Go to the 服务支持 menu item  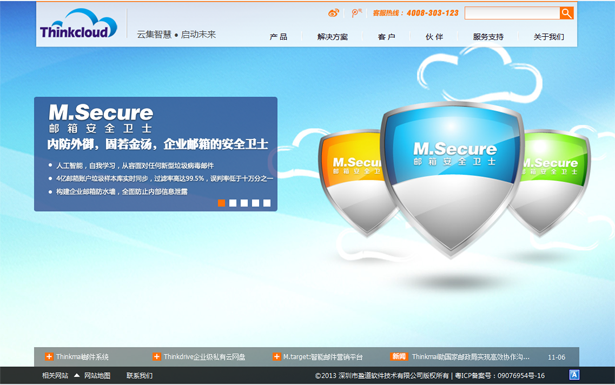coord(488,37)
